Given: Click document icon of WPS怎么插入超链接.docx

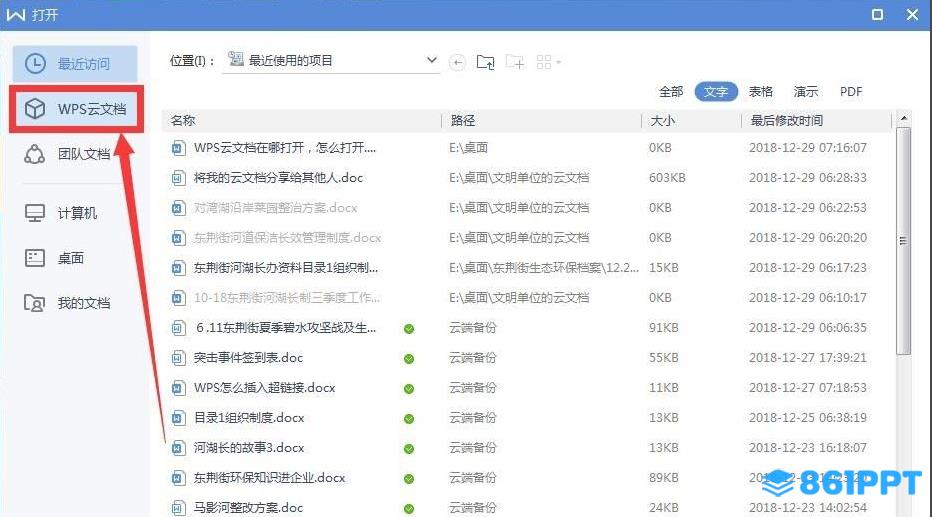Looking at the screenshot, I should coord(178,388).
